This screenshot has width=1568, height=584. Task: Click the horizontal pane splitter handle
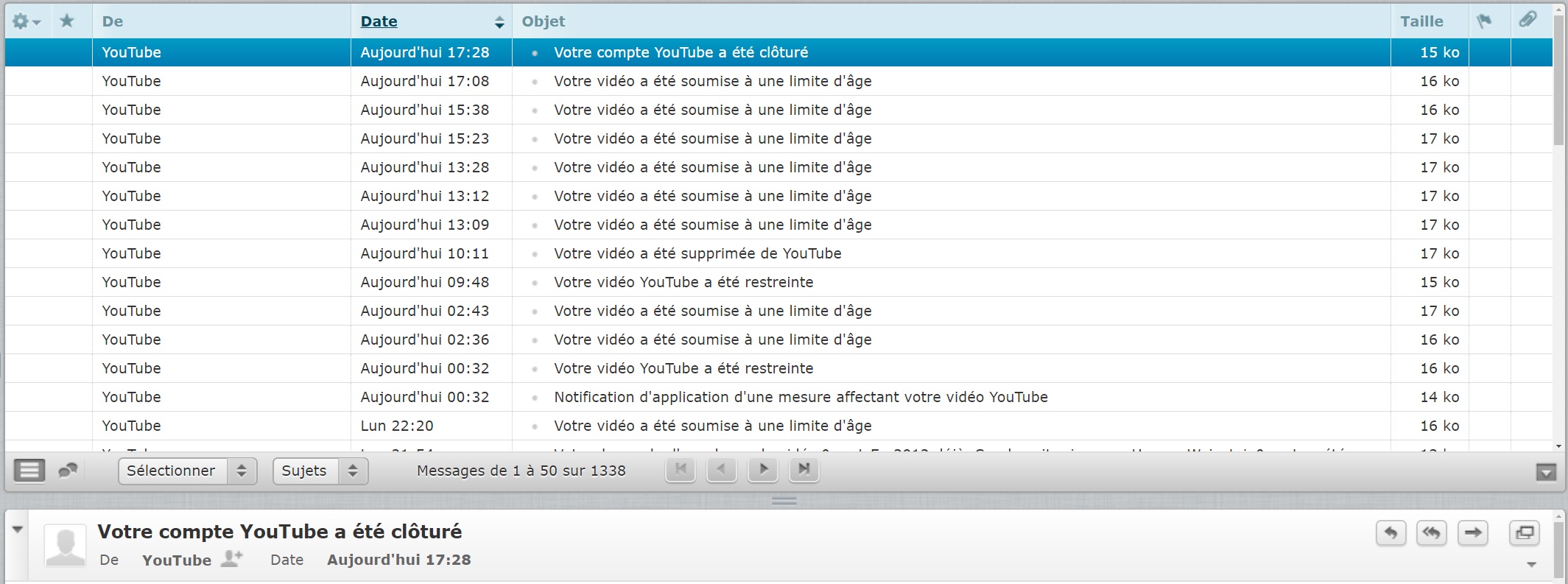tap(784, 501)
